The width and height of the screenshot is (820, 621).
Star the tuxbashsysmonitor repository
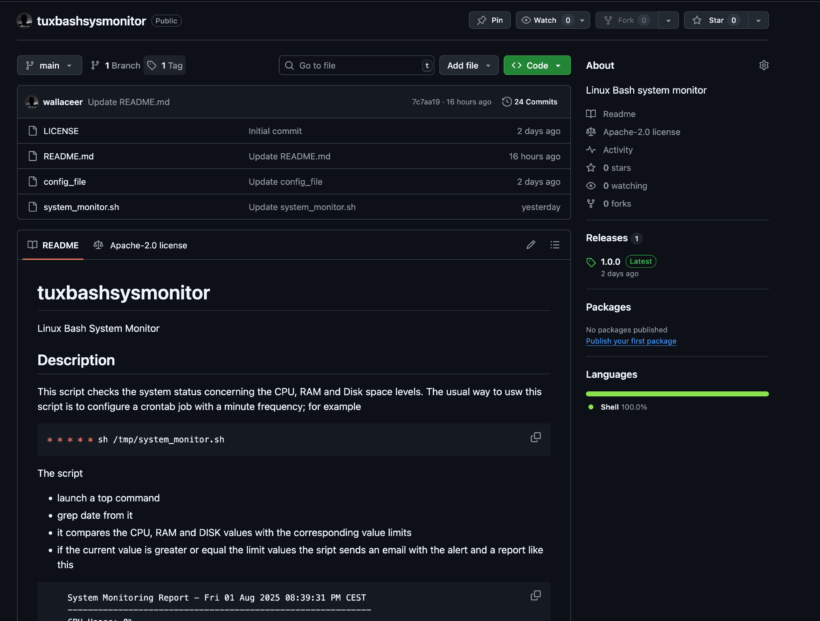pos(716,20)
